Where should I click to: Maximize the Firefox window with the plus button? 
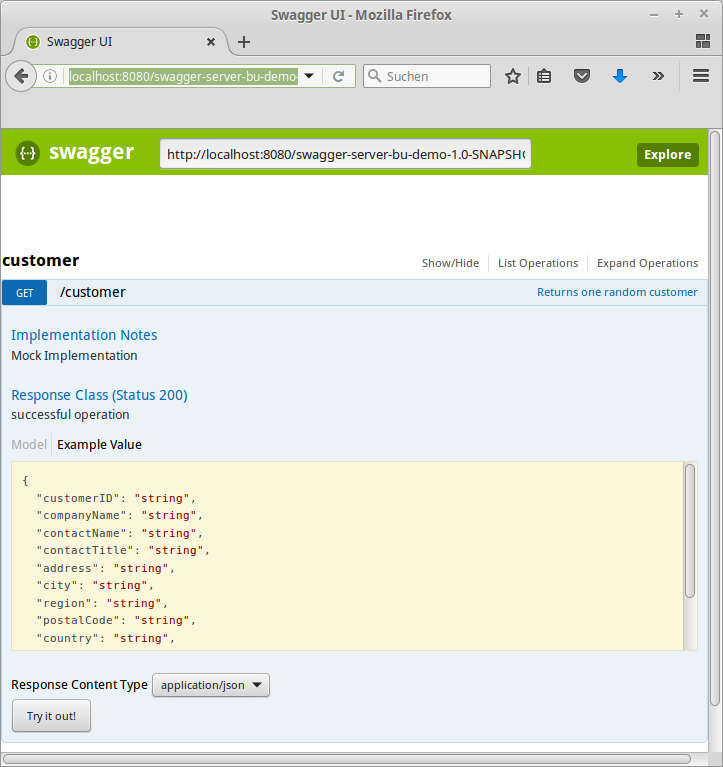point(678,14)
